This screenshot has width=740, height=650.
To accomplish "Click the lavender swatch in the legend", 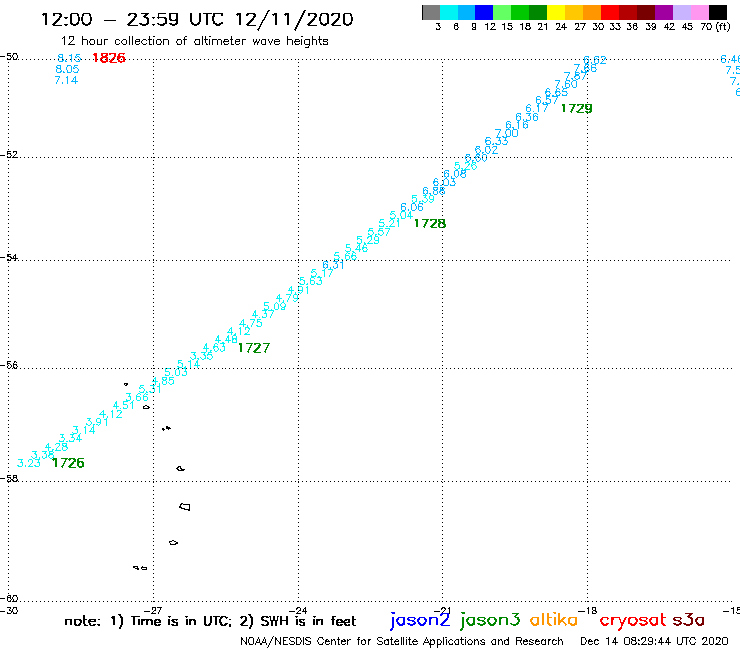I will point(681,12).
